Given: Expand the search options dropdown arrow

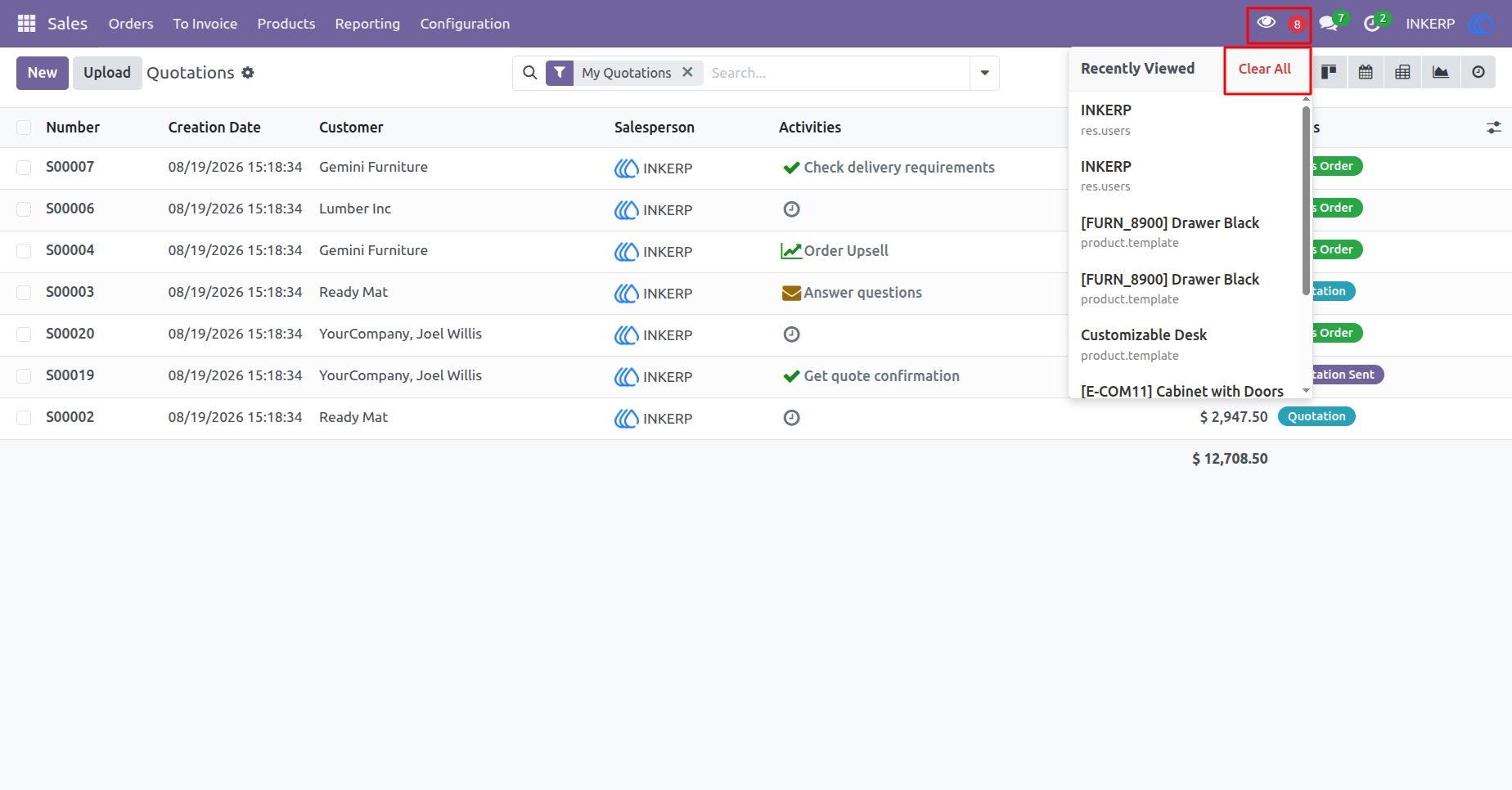Looking at the screenshot, I should coord(984,73).
